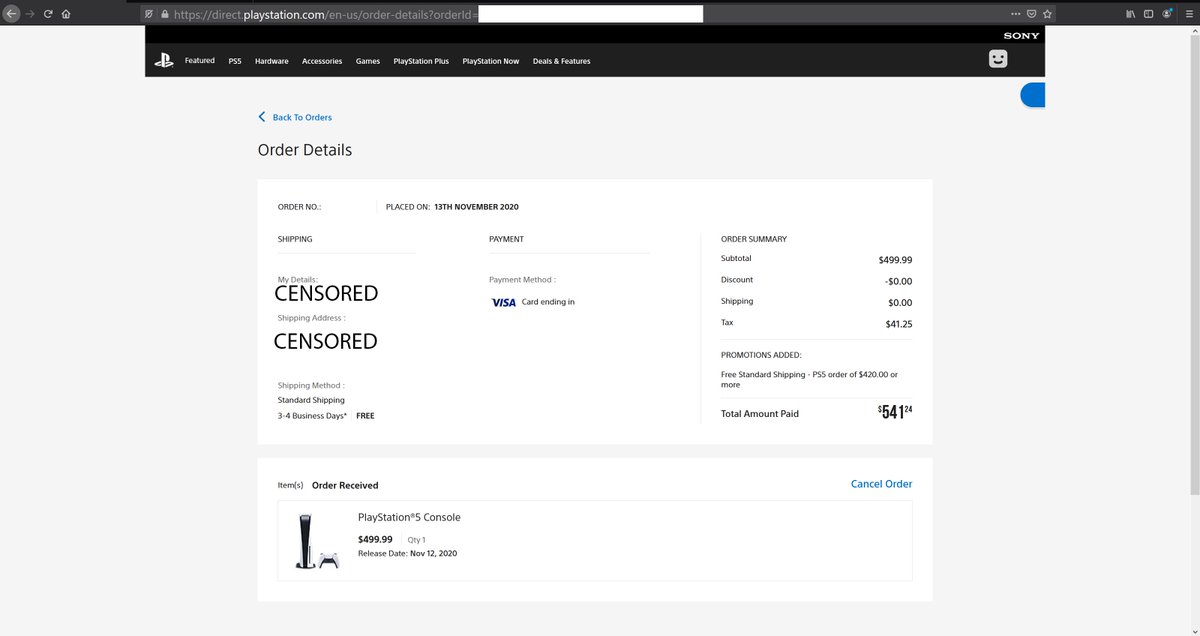Click the '13TH NOVEMBER 2020' placed date

tap(477, 207)
